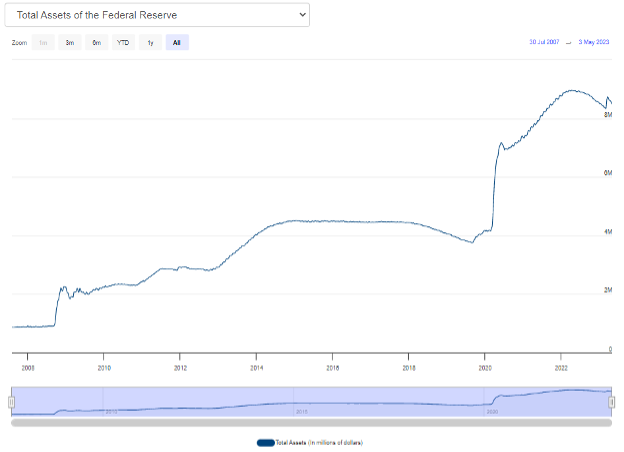This screenshot has height=452, width=624.
Task: Click the 2020 x-axis label
Action: click(x=485, y=368)
